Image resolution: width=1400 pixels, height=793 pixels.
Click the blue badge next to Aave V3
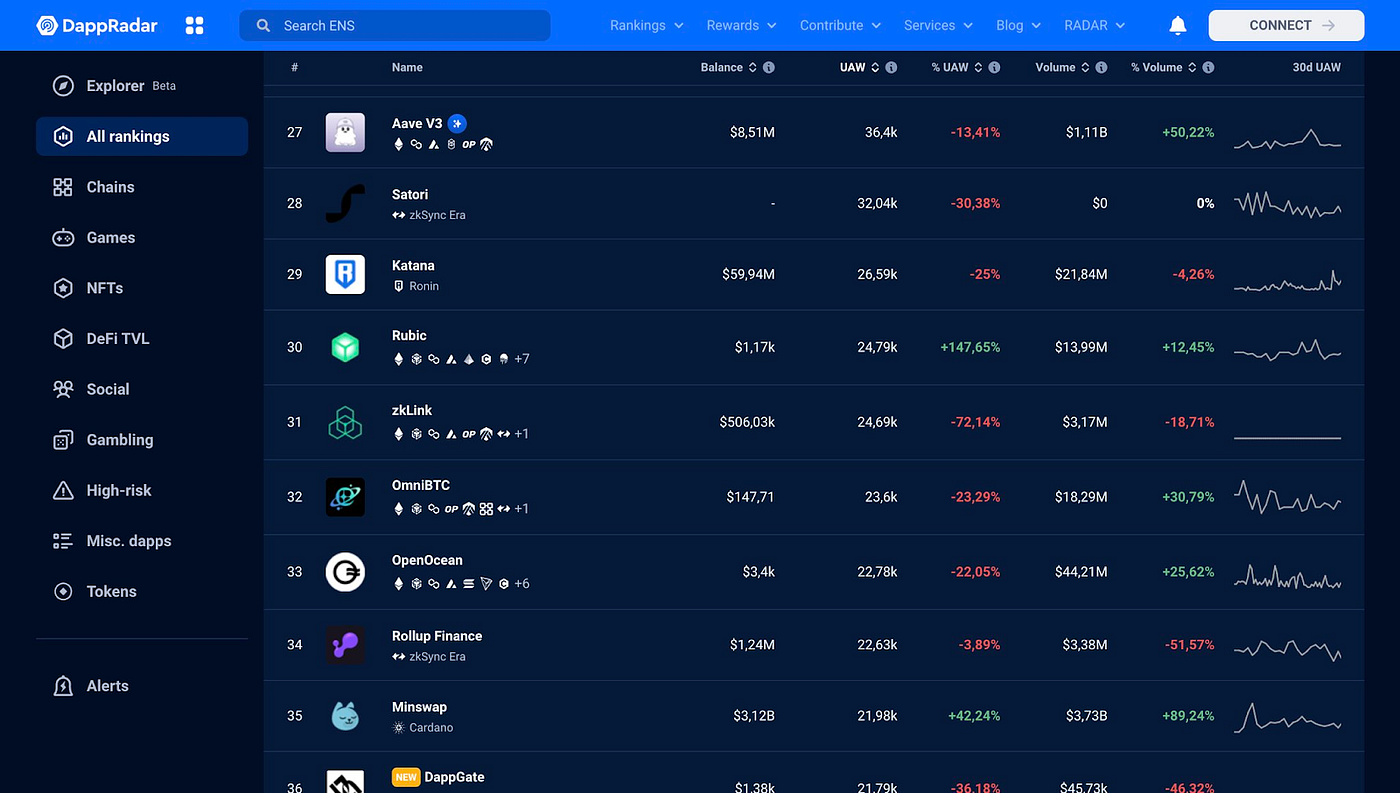click(457, 124)
